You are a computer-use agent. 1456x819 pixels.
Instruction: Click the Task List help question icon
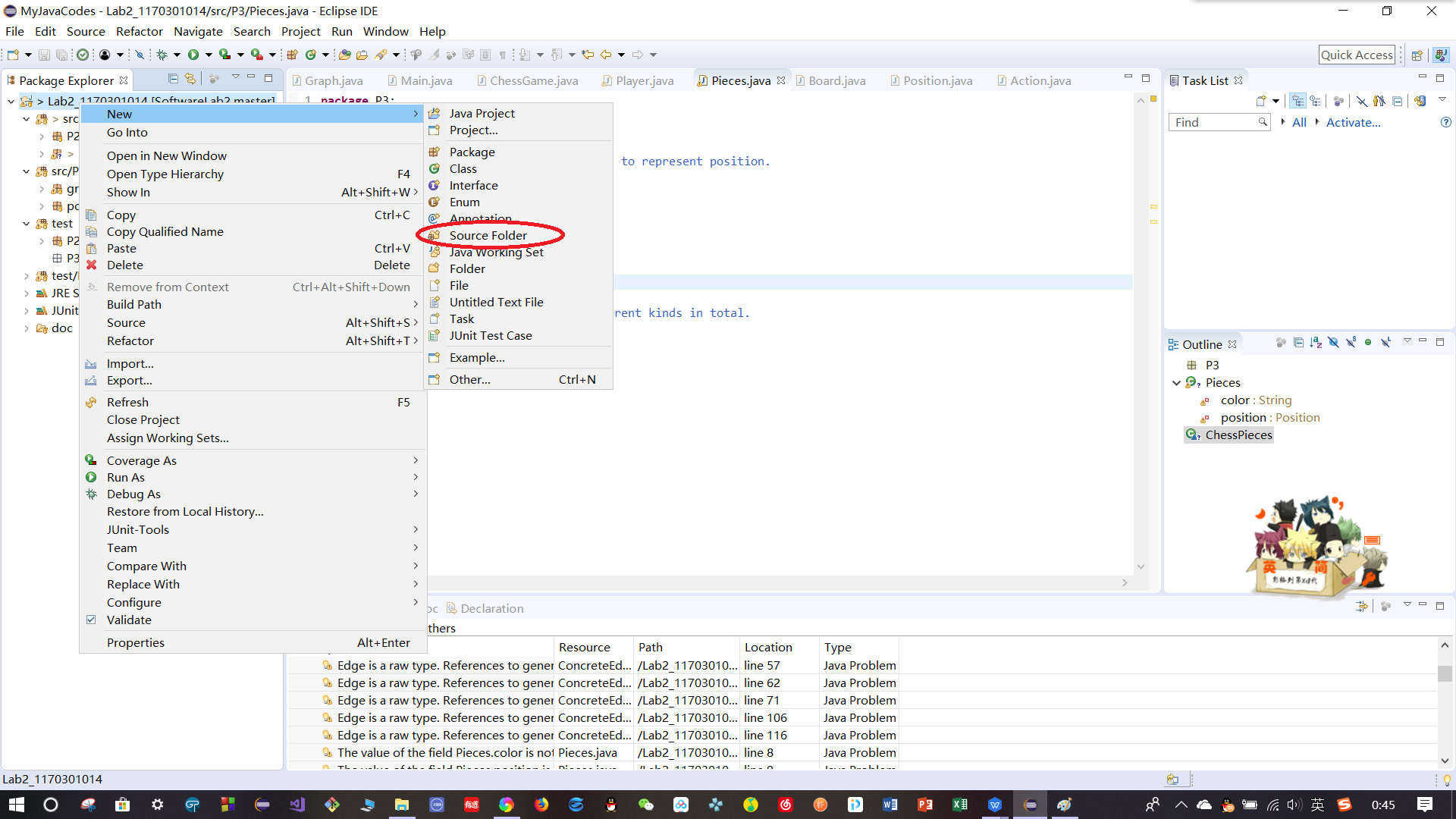tap(1445, 122)
